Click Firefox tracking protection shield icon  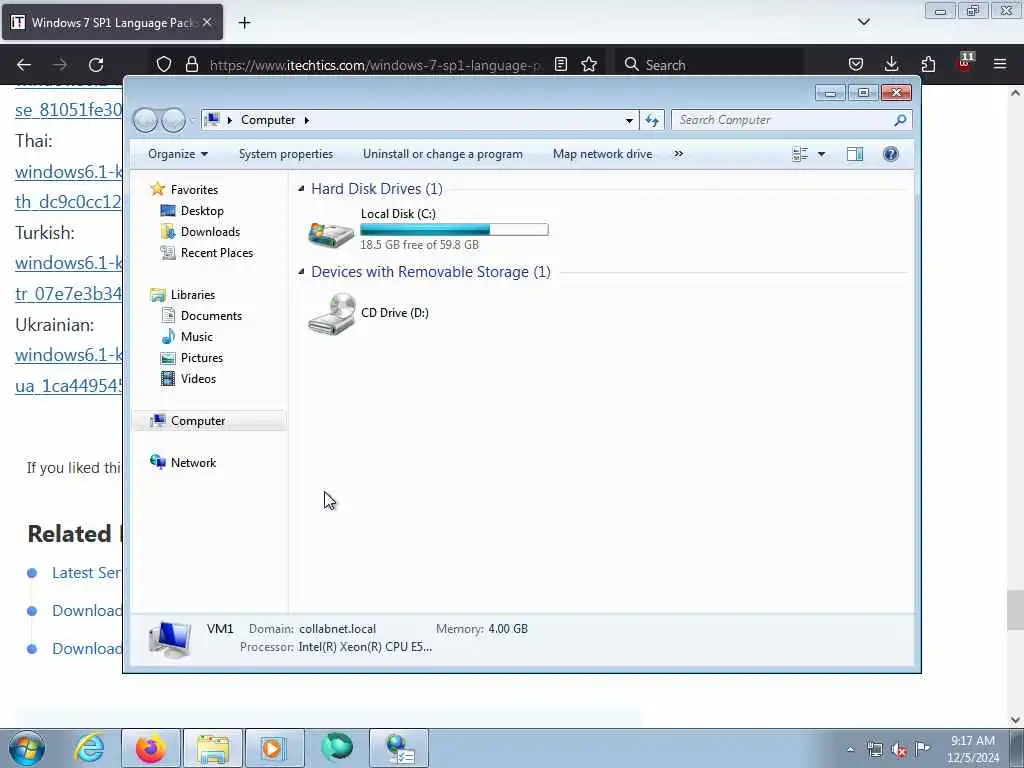pyautogui.click(x=164, y=65)
